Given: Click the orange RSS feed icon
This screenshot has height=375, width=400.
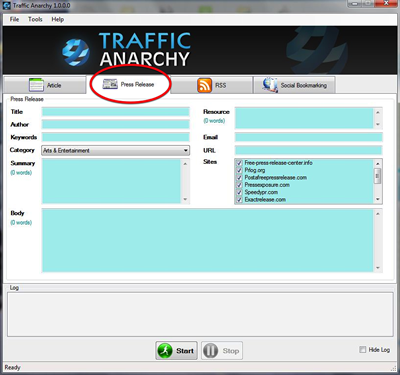Looking at the screenshot, I should (x=204, y=85).
